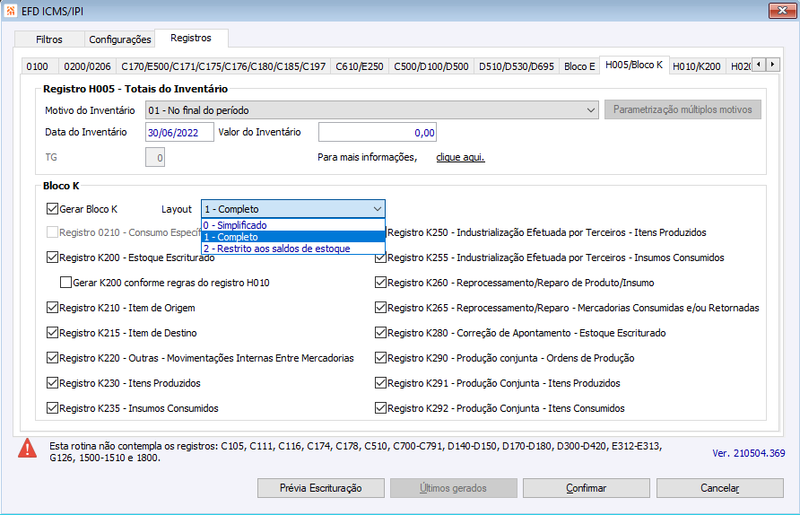
Task: Click the version text Ver. 210504.369
Action: (748, 453)
